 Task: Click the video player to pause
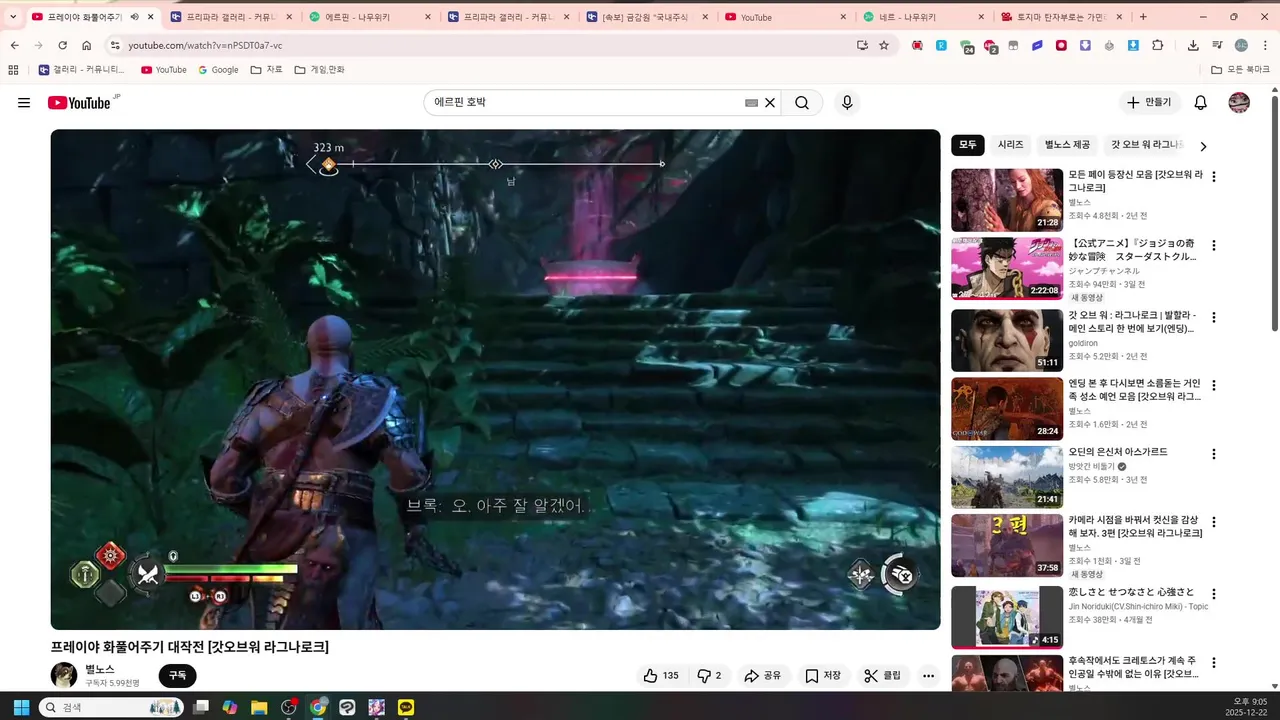click(495, 379)
